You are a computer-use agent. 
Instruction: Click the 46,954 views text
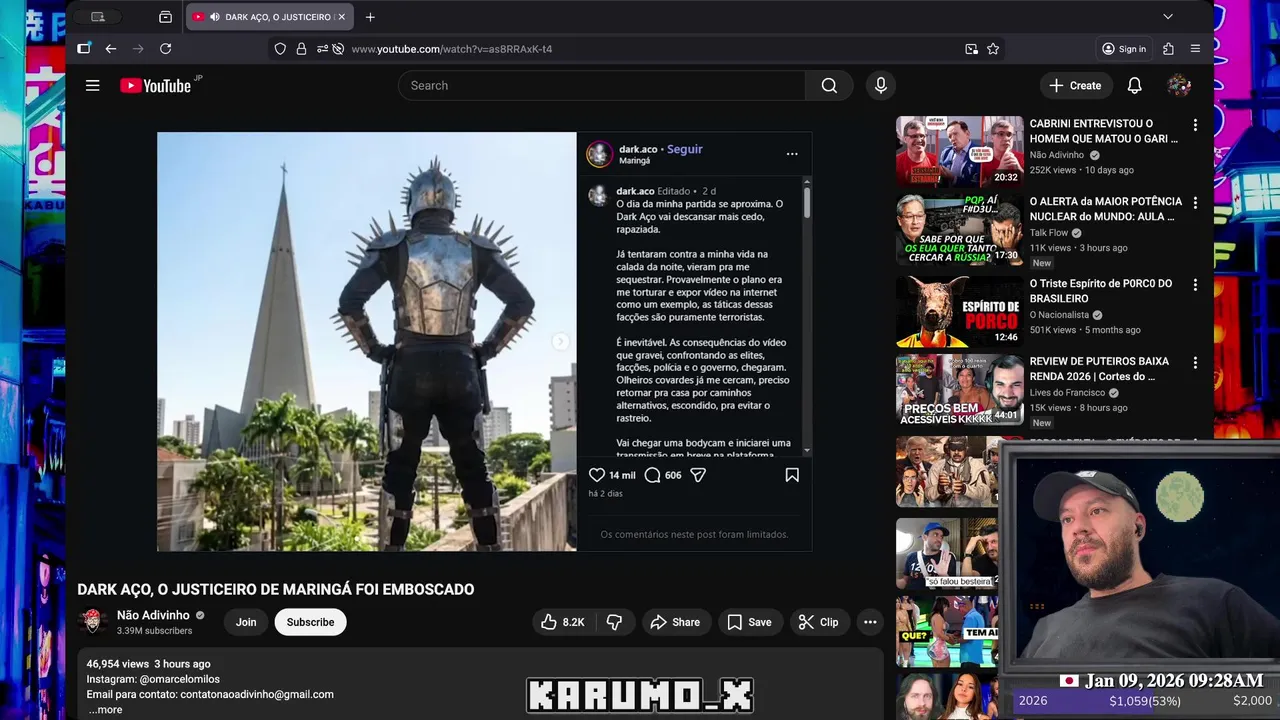point(118,664)
